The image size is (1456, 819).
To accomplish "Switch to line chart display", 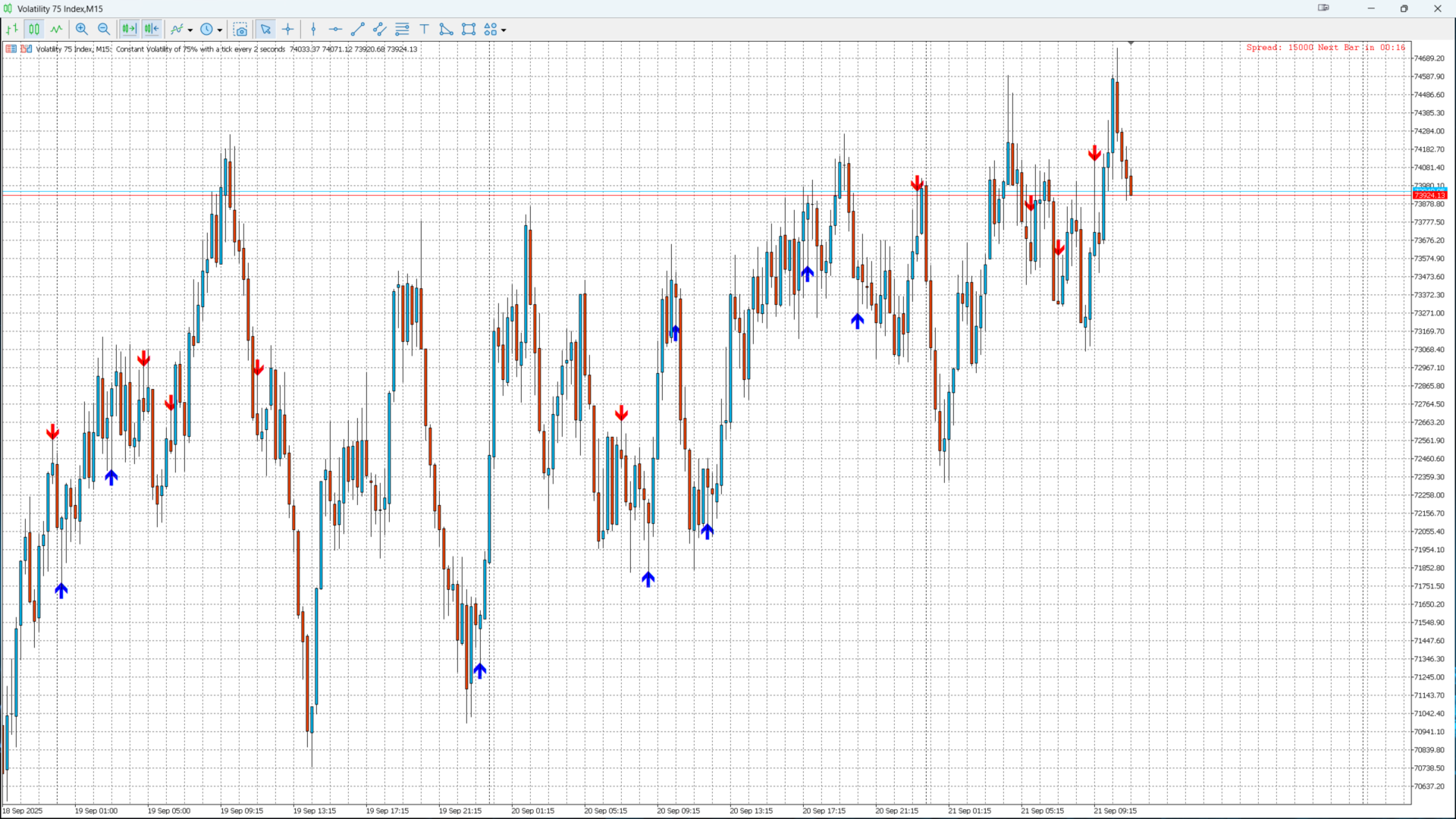I will (x=57, y=30).
